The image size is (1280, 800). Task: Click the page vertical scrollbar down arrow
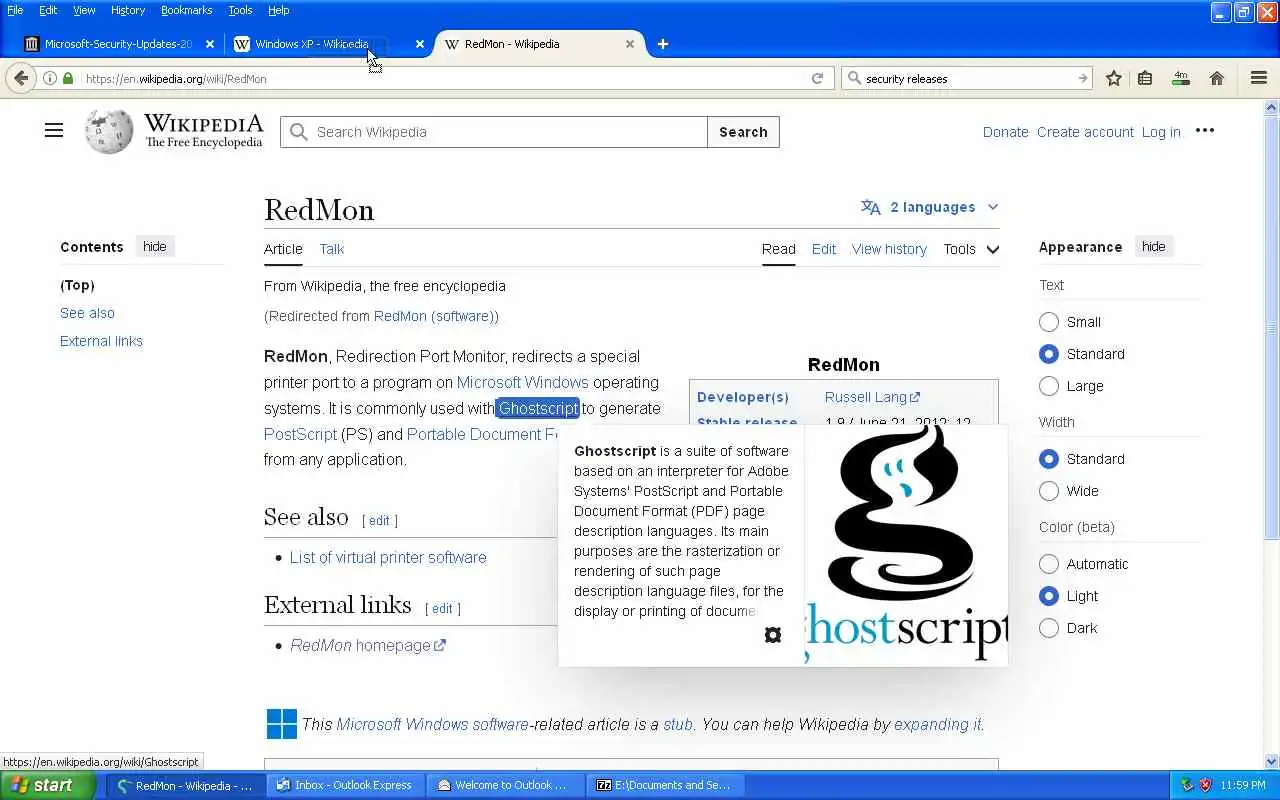[x=1272, y=761]
